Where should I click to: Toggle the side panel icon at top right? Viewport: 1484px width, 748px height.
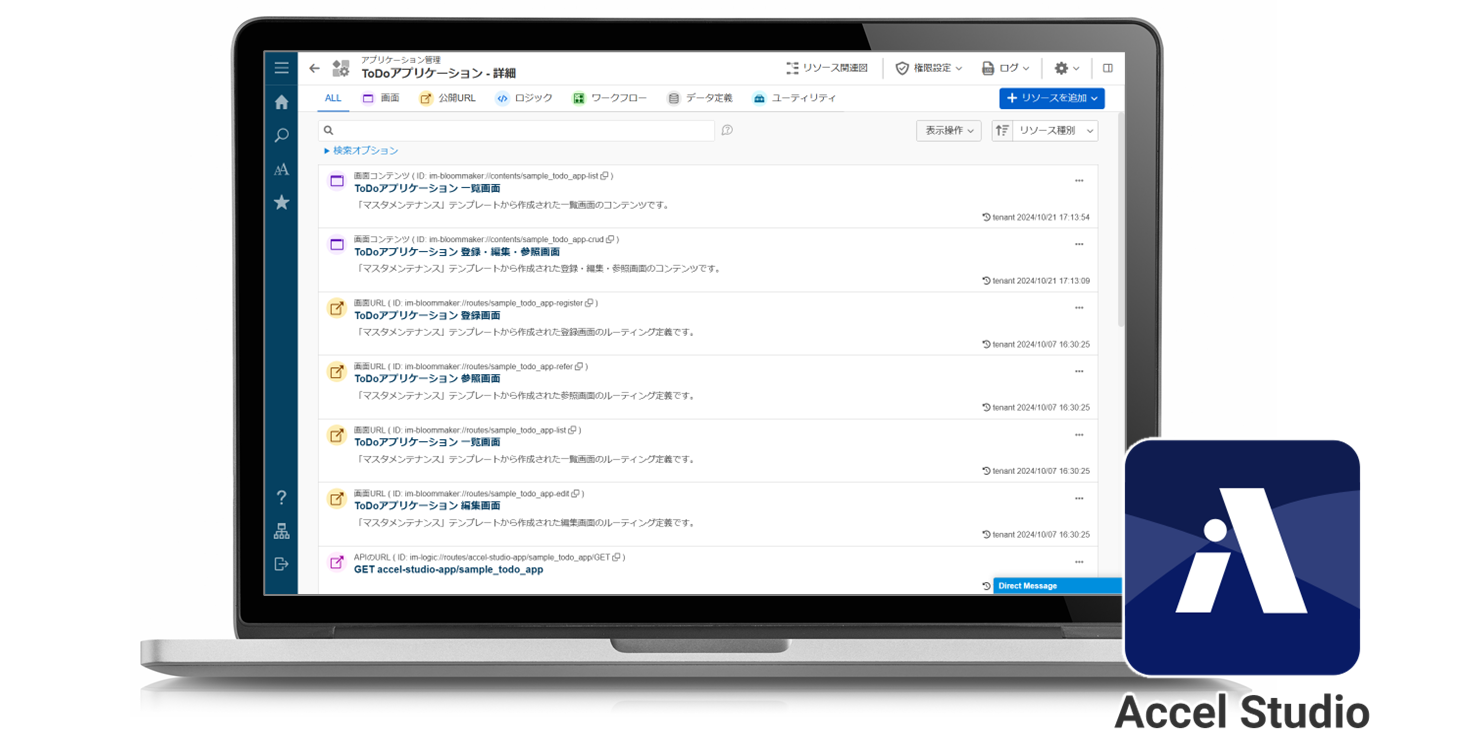1107,68
